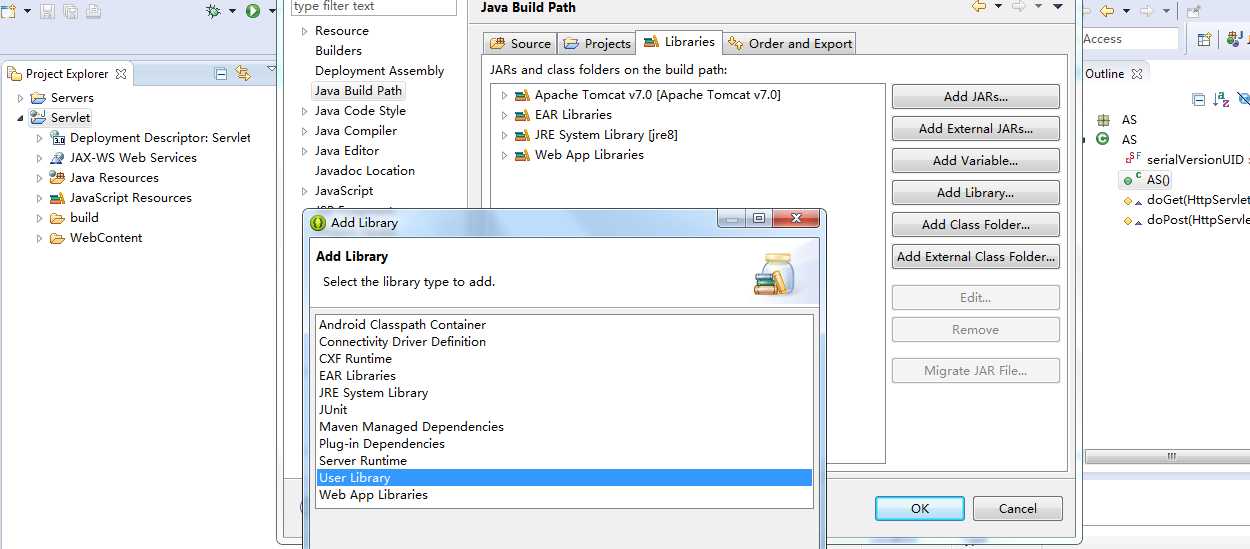Screen dimensions: 1250x549
Task: Switch to the Libraries tab
Action: pos(679,42)
